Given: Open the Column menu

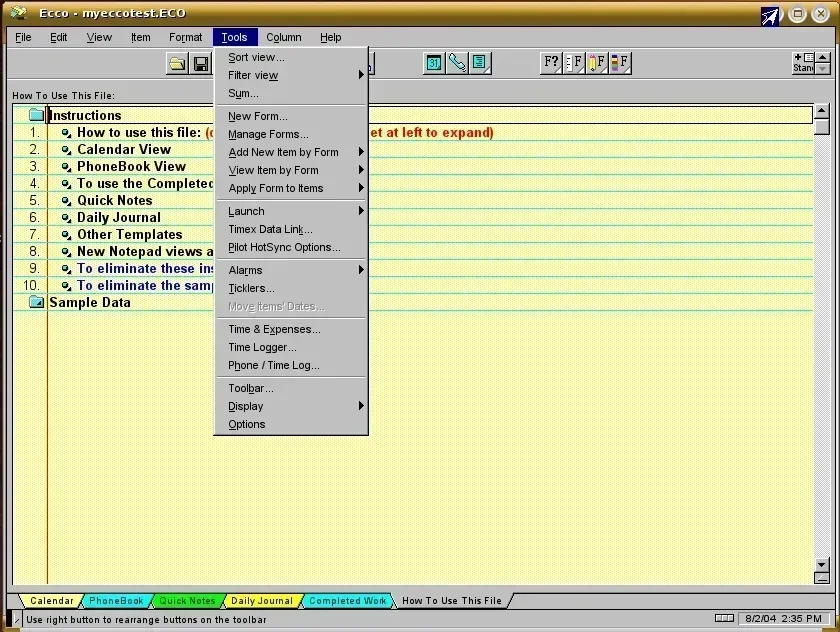Looking at the screenshot, I should pos(284,37).
